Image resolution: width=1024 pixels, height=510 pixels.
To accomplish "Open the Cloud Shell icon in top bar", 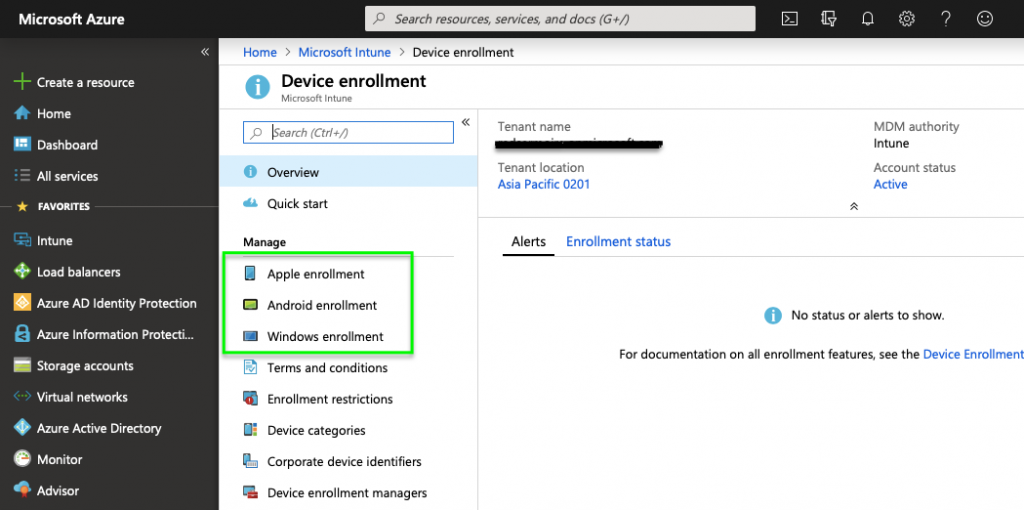I will click(789, 19).
